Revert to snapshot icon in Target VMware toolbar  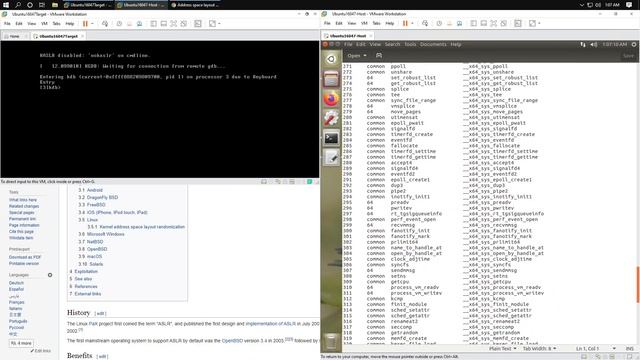pos(129,24)
